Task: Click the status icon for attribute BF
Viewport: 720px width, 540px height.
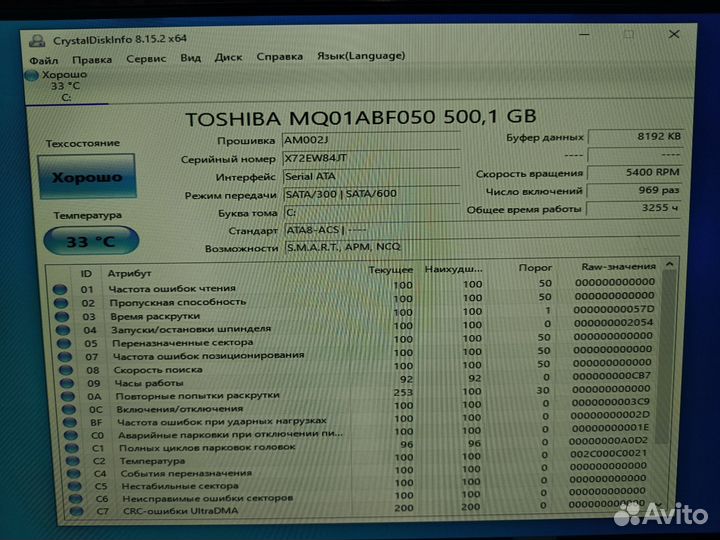Action: tap(70, 422)
